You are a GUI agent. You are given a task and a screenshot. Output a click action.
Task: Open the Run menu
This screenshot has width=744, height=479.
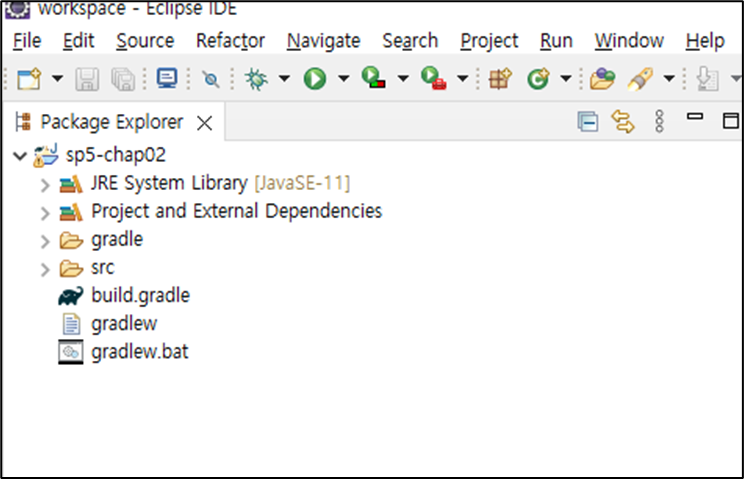[x=556, y=41]
